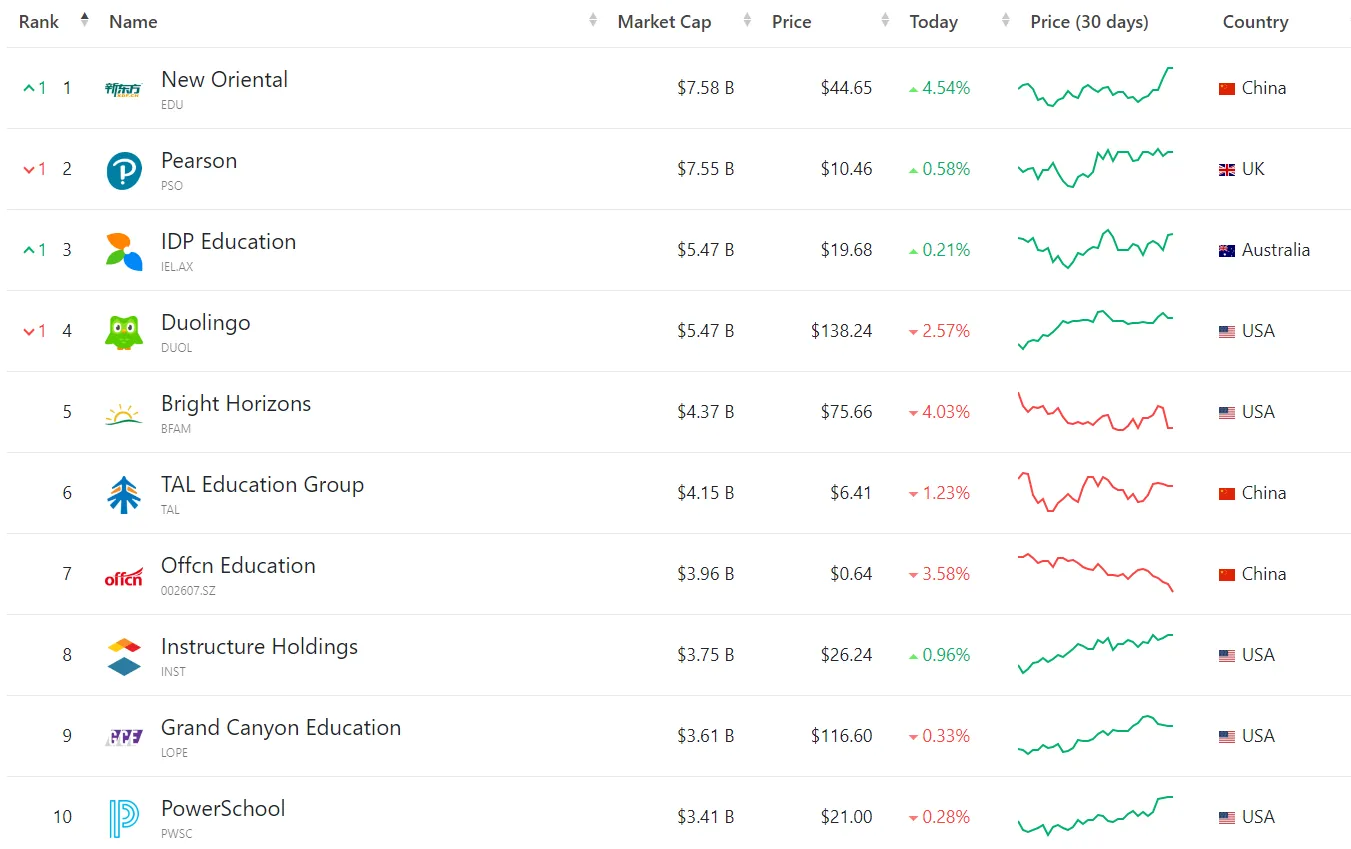This screenshot has width=1351, height=849.
Task: Click the Offcn Education 30-day price chart
Action: [x=1095, y=573]
